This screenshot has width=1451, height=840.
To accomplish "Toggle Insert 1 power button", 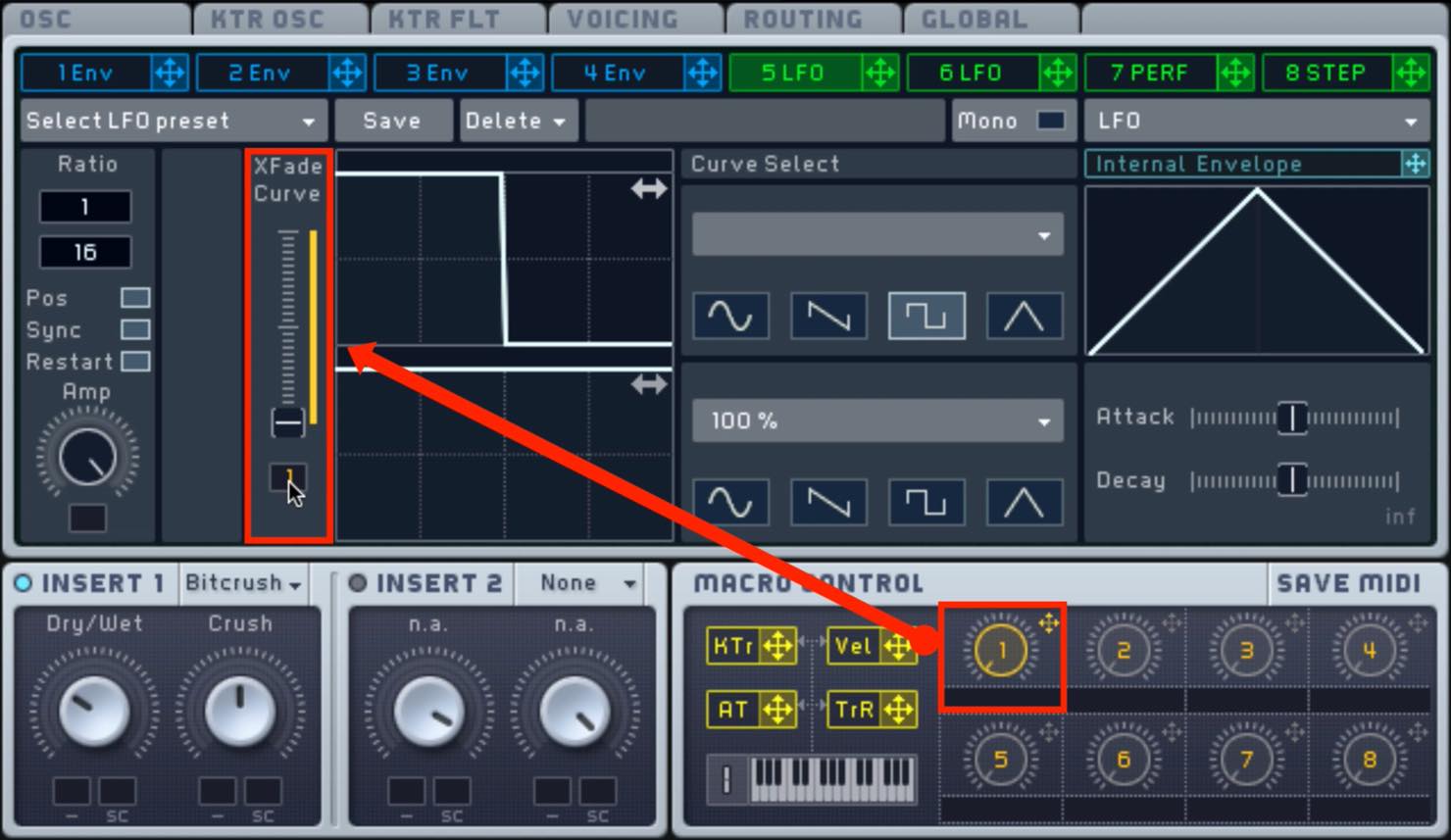I will [x=24, y=583].
